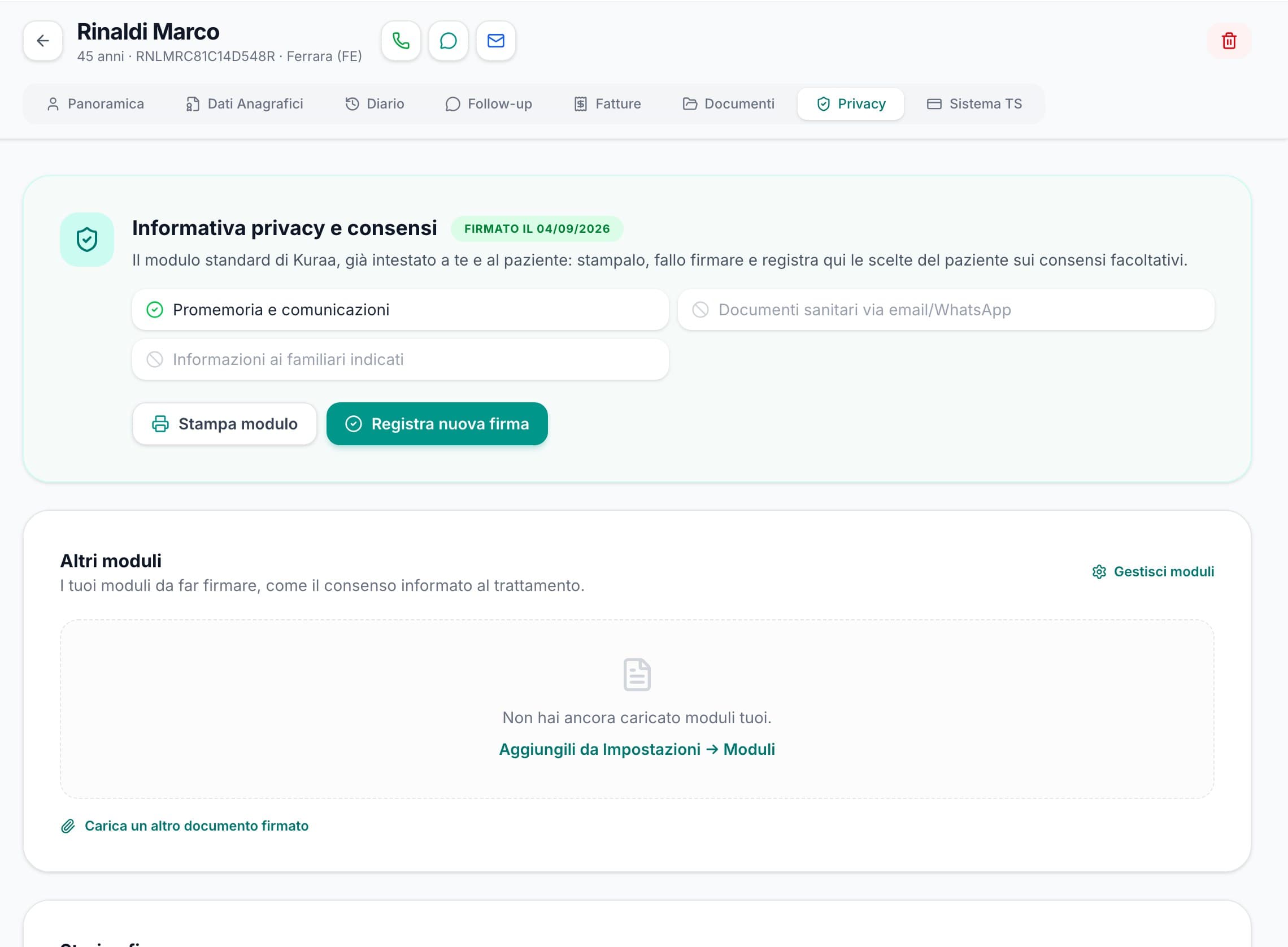Click the Altri moduli heading
This screenshot has height=947, width=1288.
point(111,561)
